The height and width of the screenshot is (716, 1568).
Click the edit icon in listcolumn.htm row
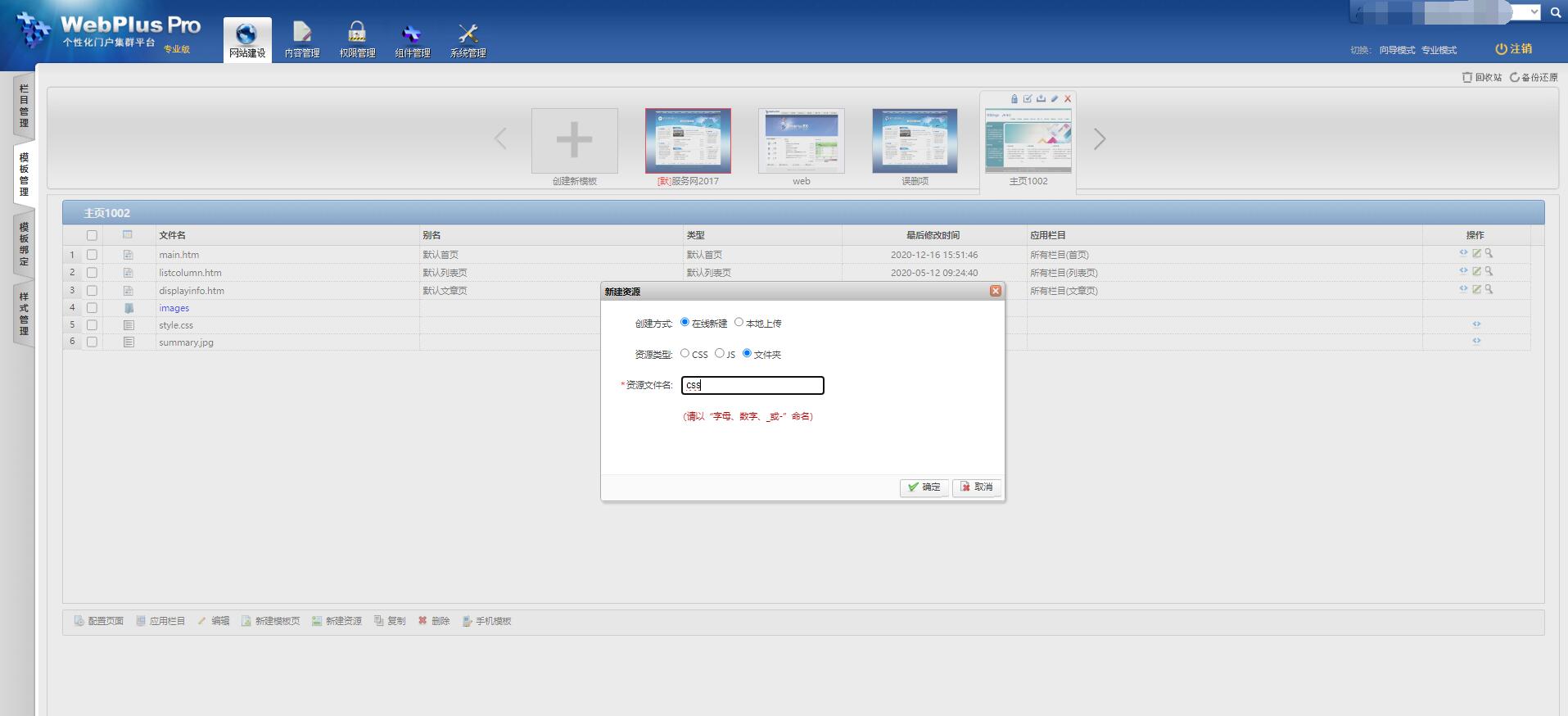click(x=1476, y=272)
